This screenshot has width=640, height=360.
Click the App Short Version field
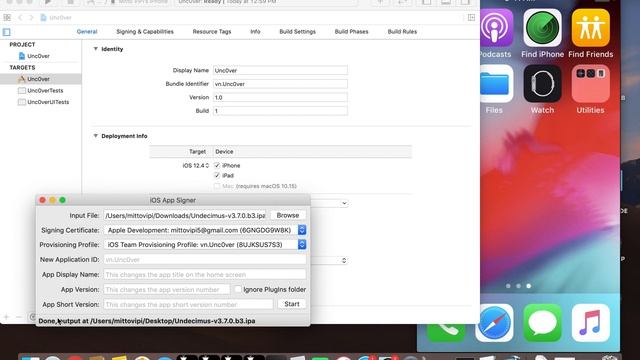tap(188, 304)
